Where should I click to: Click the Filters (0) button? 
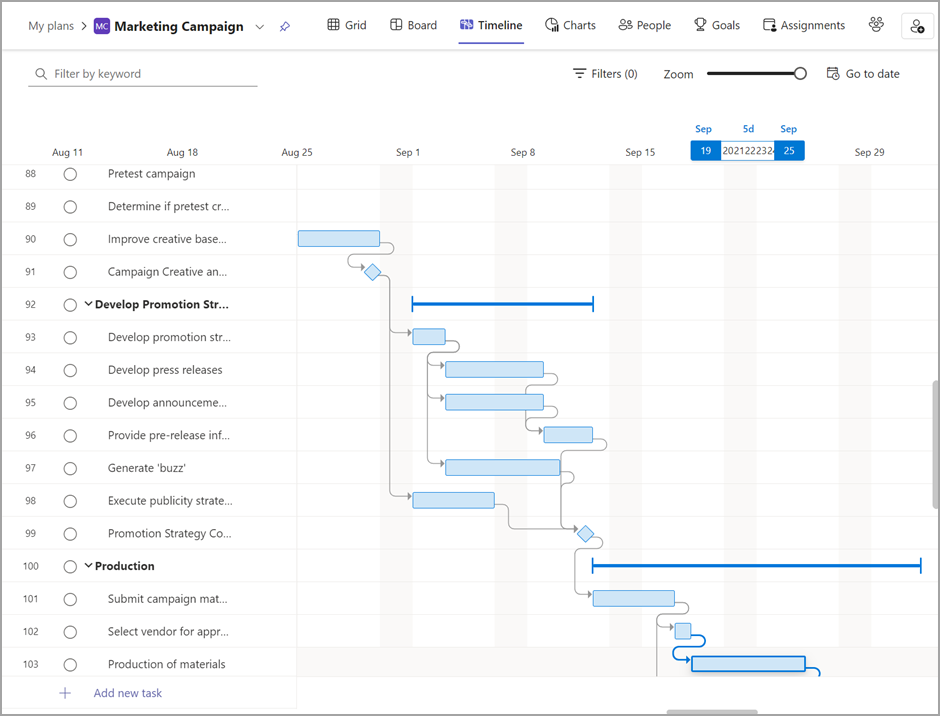[605, 74]
